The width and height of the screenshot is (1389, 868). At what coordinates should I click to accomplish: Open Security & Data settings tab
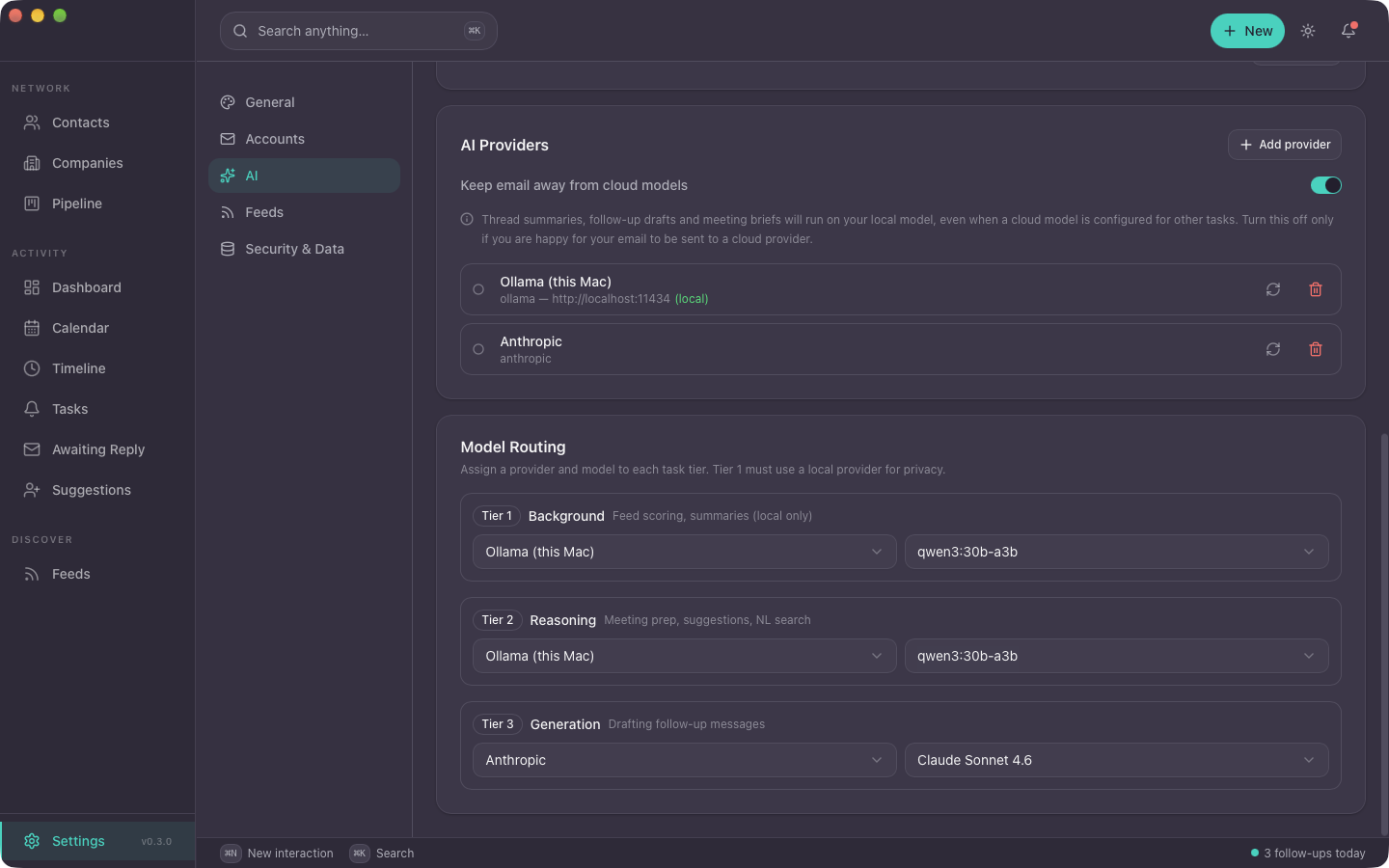click(x=304, y=249)
